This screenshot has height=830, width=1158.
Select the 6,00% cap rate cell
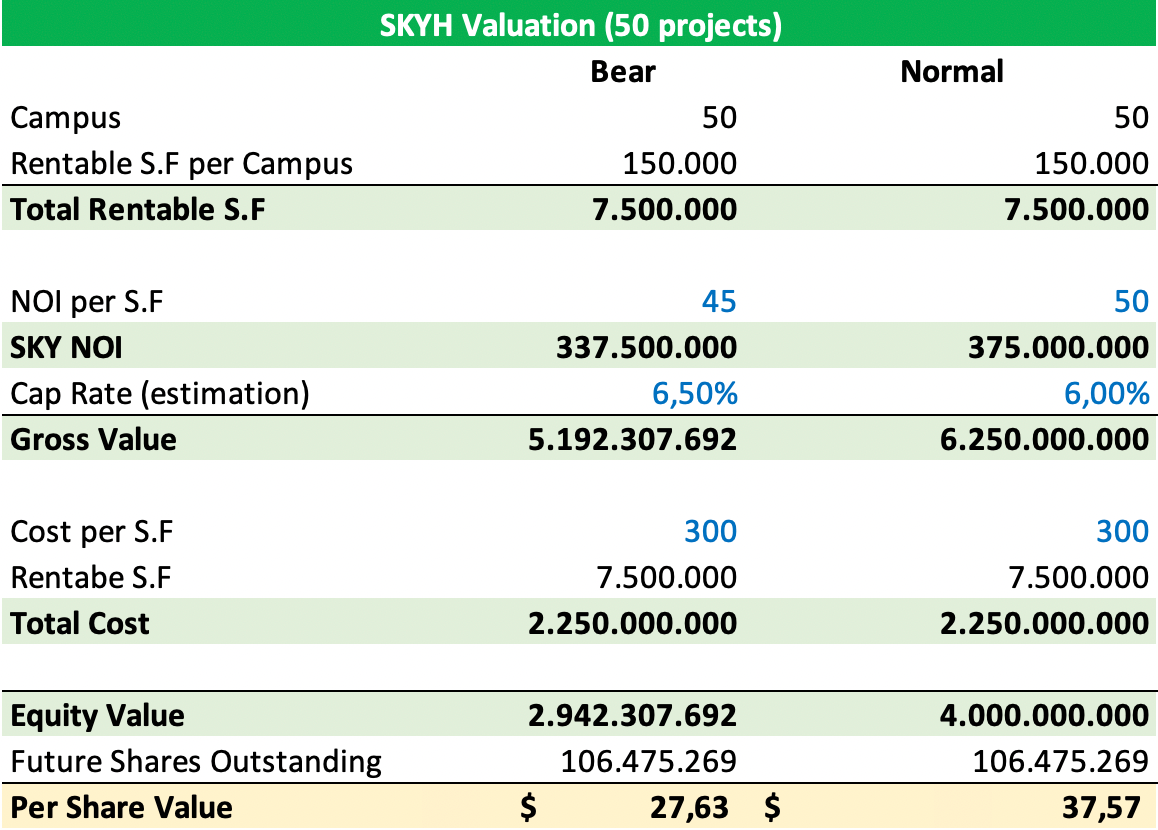pyautogui.click(x=1106, y=394)
